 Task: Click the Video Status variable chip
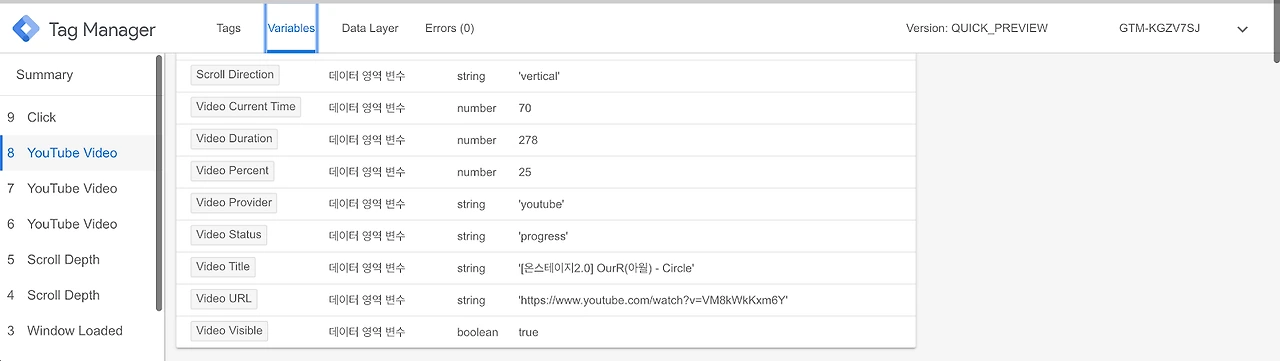[x=229, y=235]
